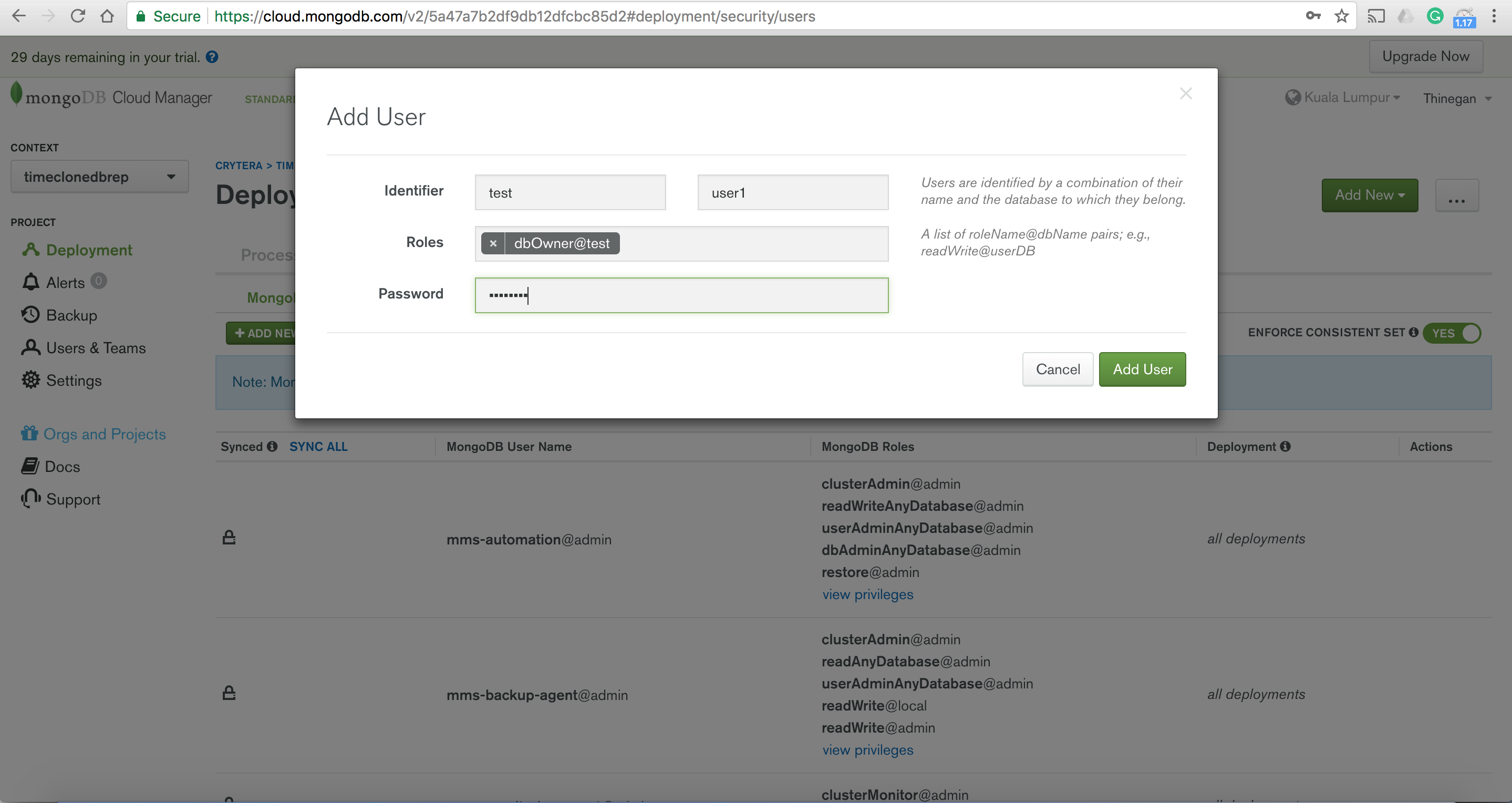The height and width of the screenshot is (803, 1512).
Task: Open Backup in the sidebar
Action: click(70, 315)
